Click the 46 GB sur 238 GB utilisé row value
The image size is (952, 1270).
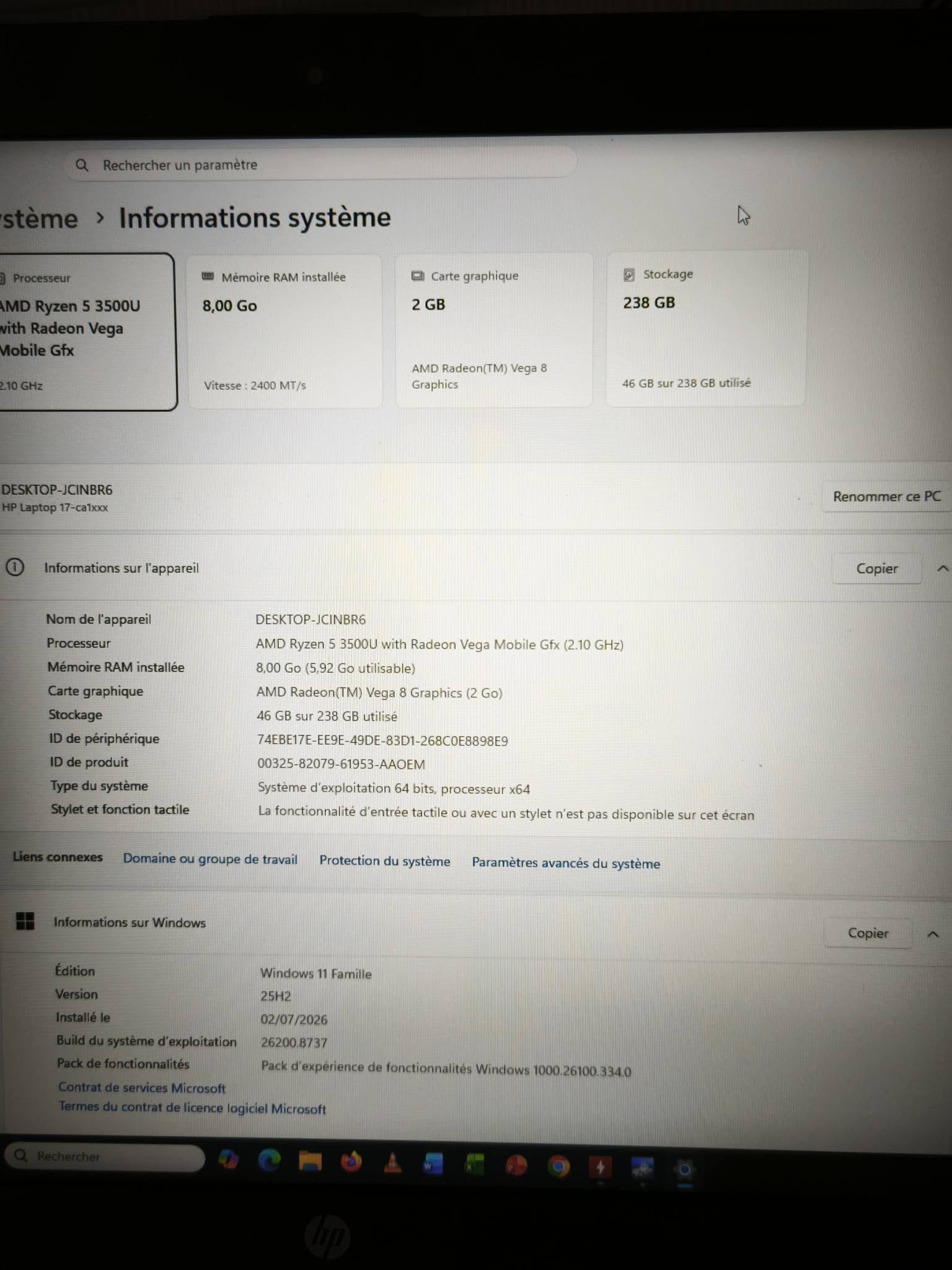[327, 716]
